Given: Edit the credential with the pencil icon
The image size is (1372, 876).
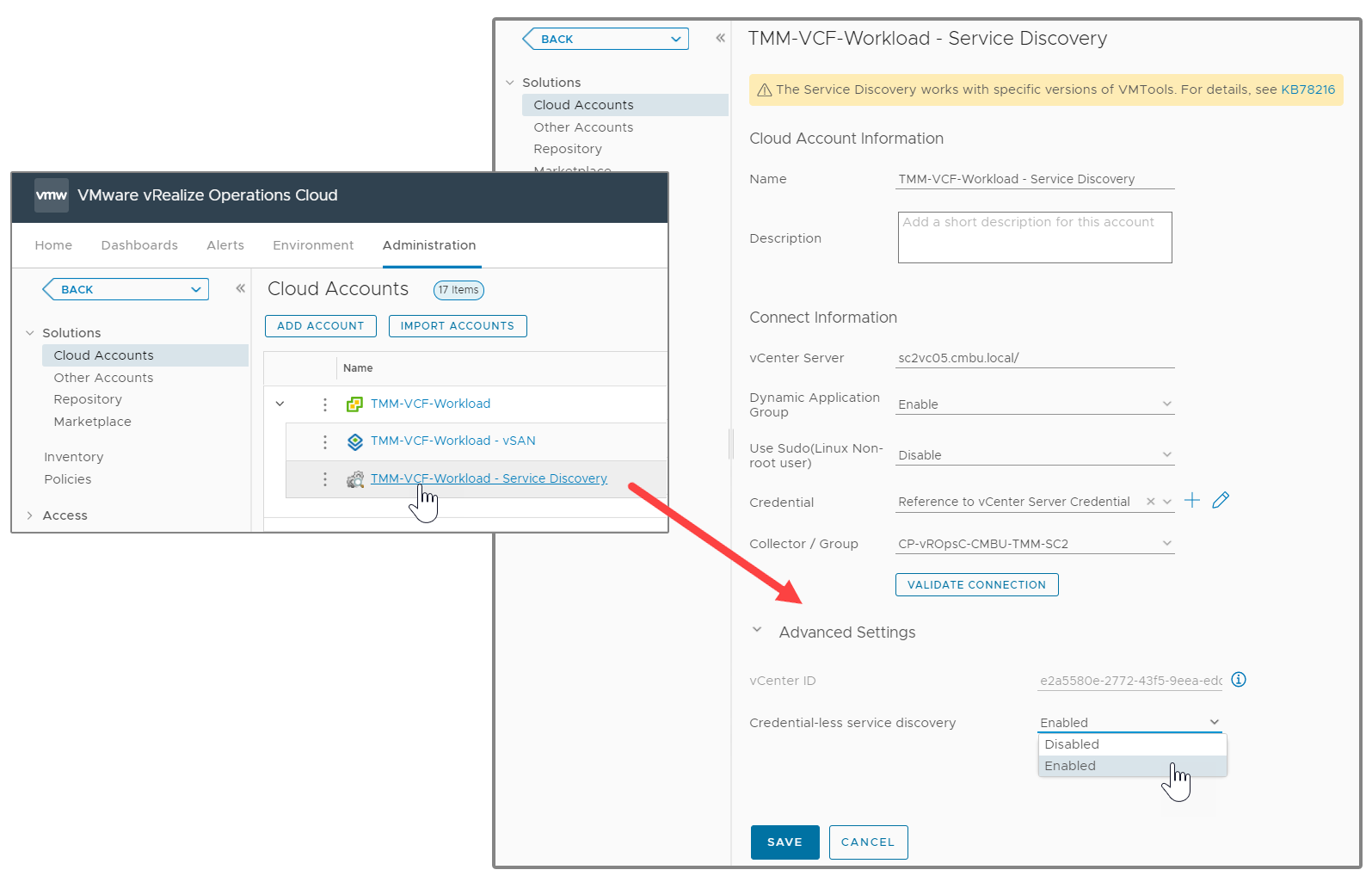Looking at the screenshot, I should click(1221, 500).
